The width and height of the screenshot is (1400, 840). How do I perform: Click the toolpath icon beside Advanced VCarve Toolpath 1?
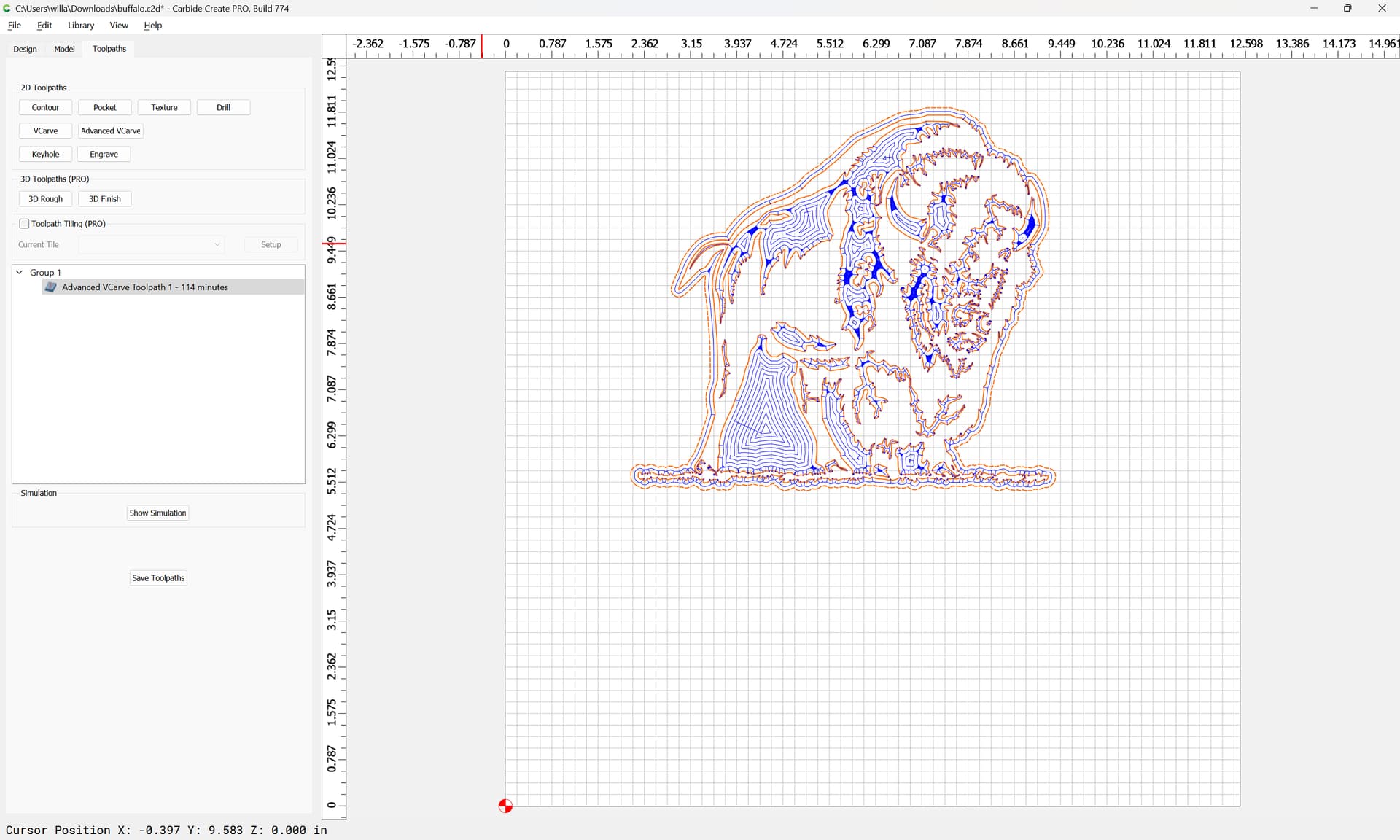[x=50, y=287]
